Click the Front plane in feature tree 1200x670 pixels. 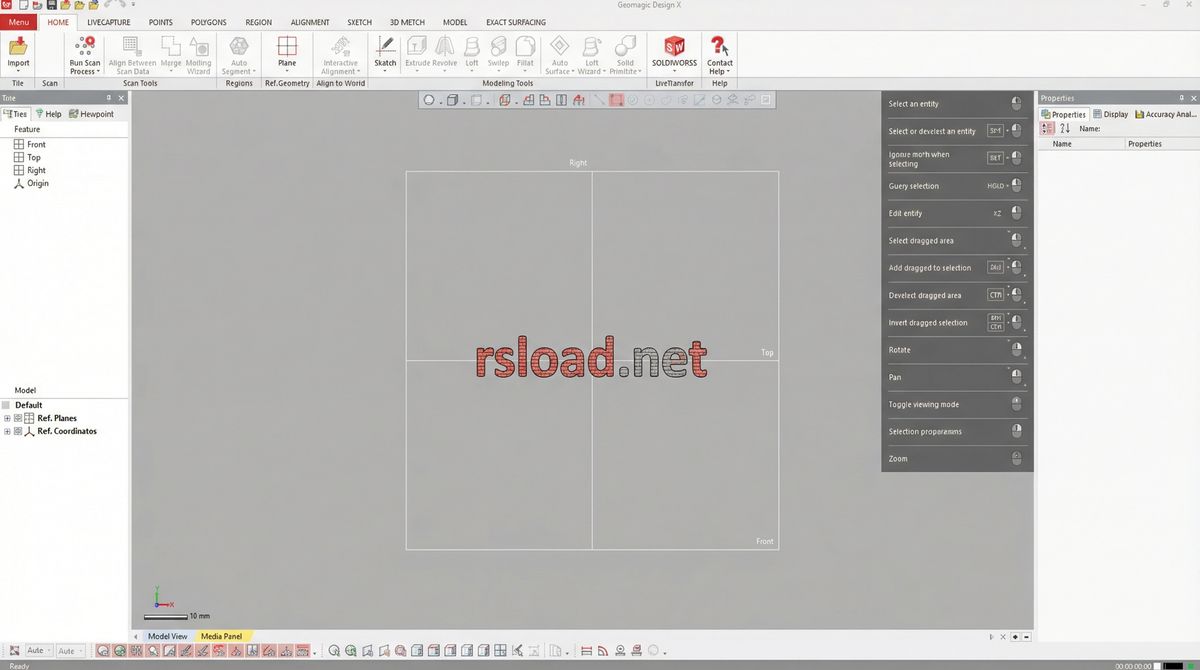point(36,145)
